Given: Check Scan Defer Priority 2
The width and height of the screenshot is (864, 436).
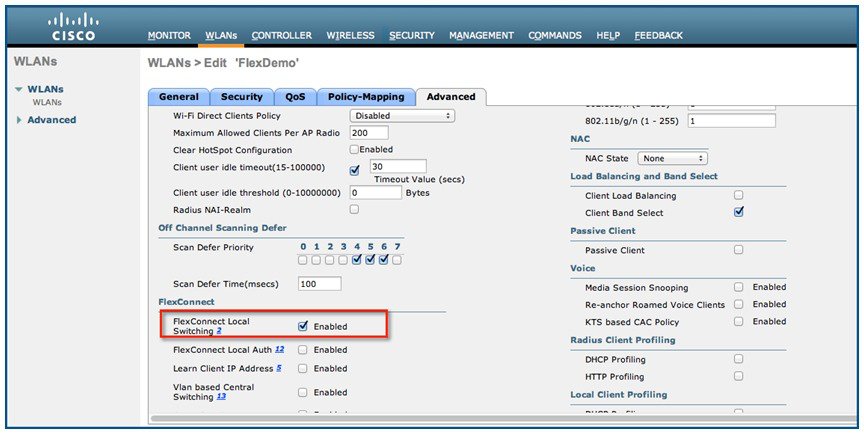Looking at the screenshot, I should pyautogui.click(x=329, y=260).
